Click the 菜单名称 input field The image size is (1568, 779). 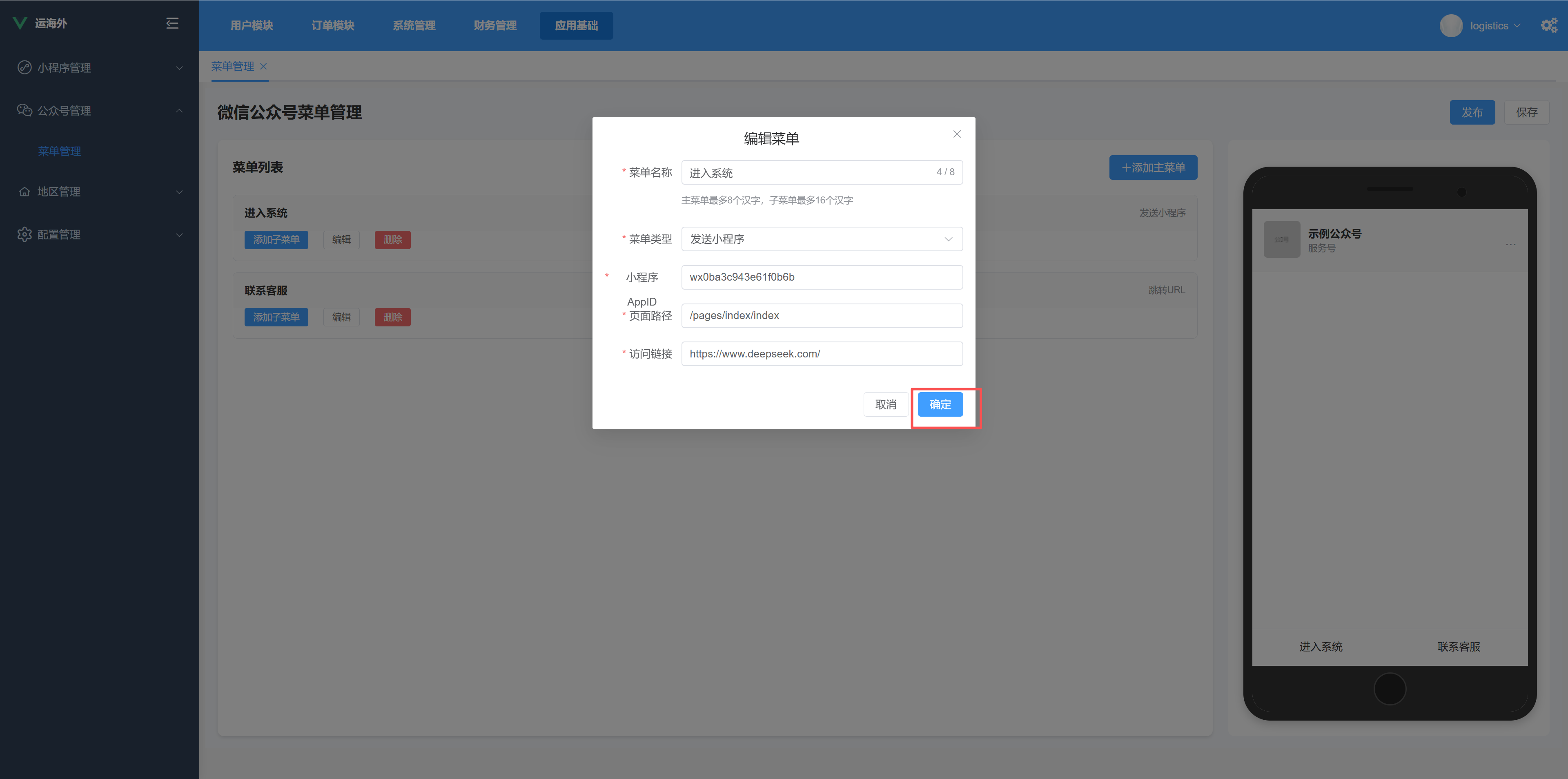810,173
